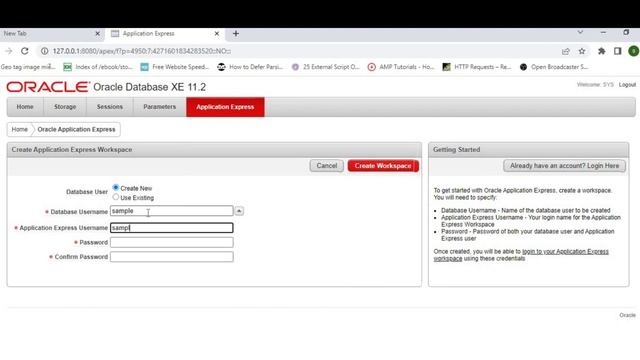This screenshot has width=640, height=360.
Task: Select the Use Existing radio button
Action: coord(116,197)
